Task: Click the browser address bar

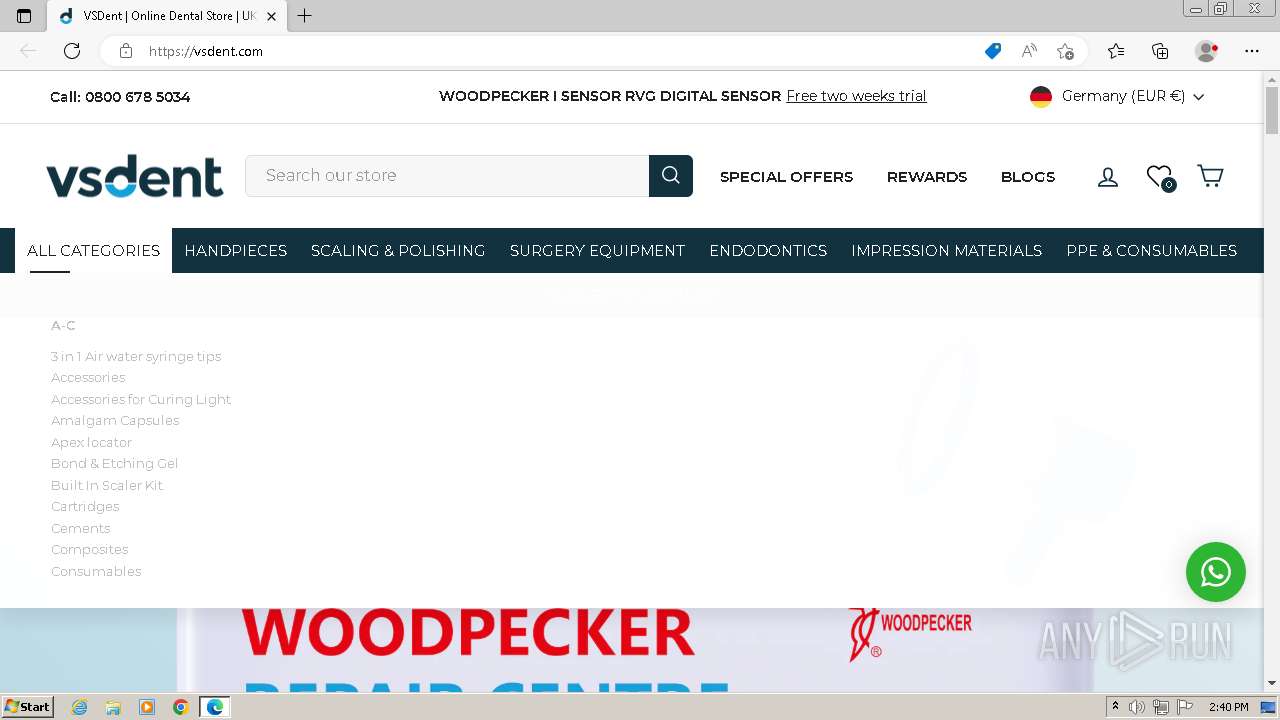Action: pos(560,51)
